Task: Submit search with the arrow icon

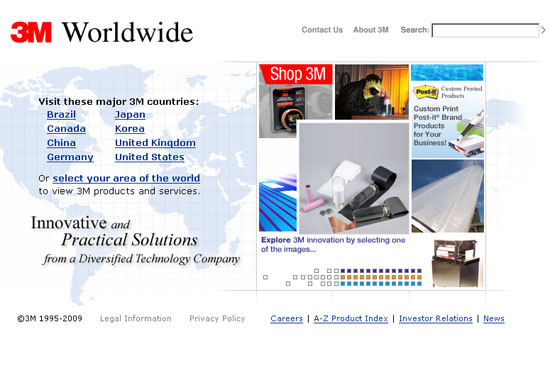Action: pyautogui.click(x=543, y=30)
